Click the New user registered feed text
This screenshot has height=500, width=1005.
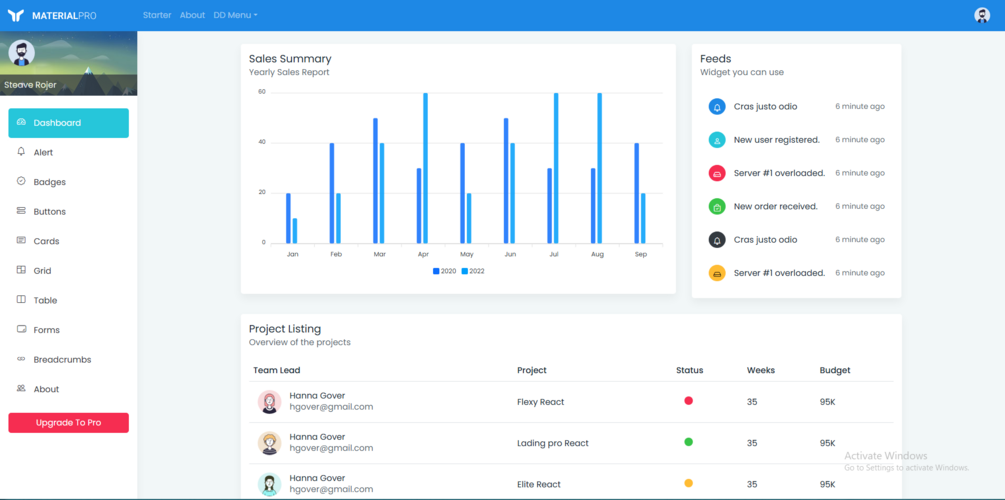tap(777, 140)
